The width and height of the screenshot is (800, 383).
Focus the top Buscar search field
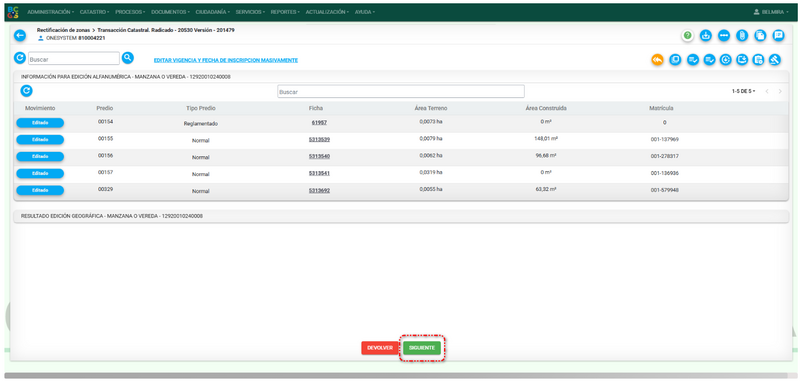pyautogui.click(x=73, y=59)
